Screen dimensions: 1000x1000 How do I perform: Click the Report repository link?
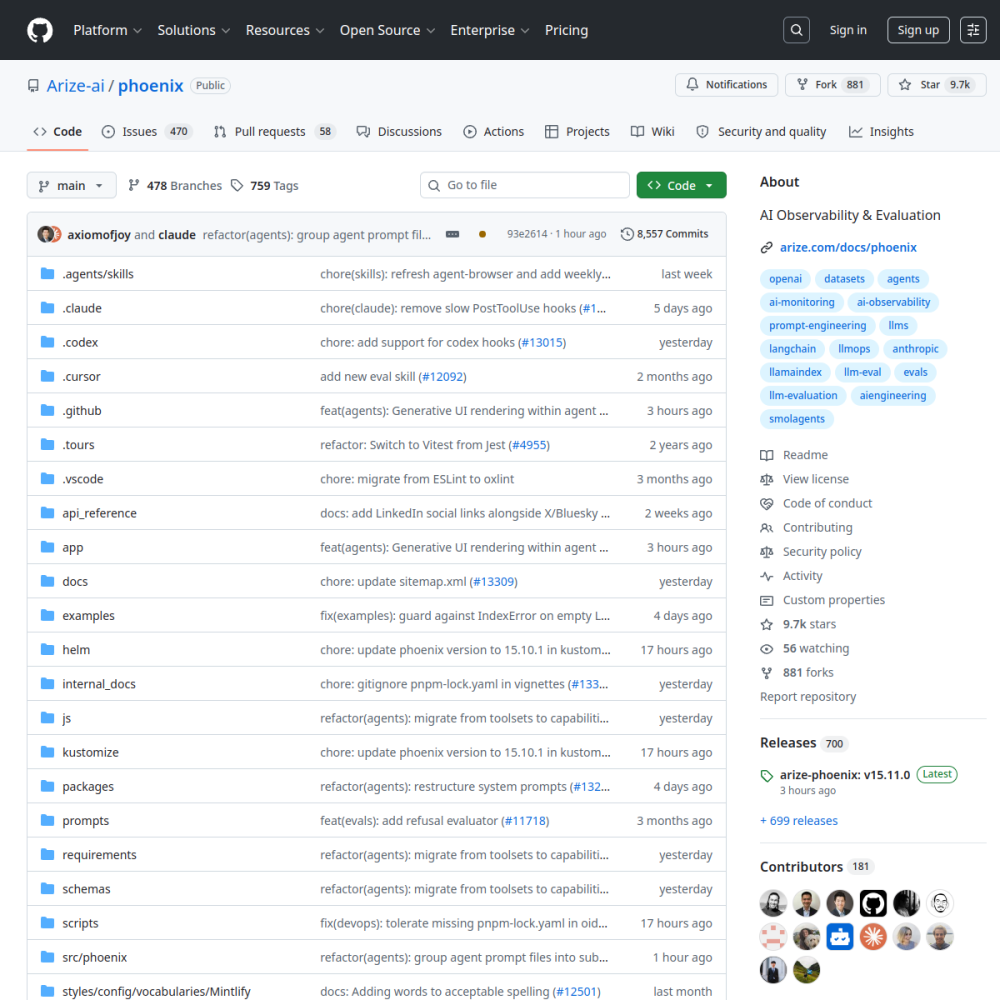[808, 697]
